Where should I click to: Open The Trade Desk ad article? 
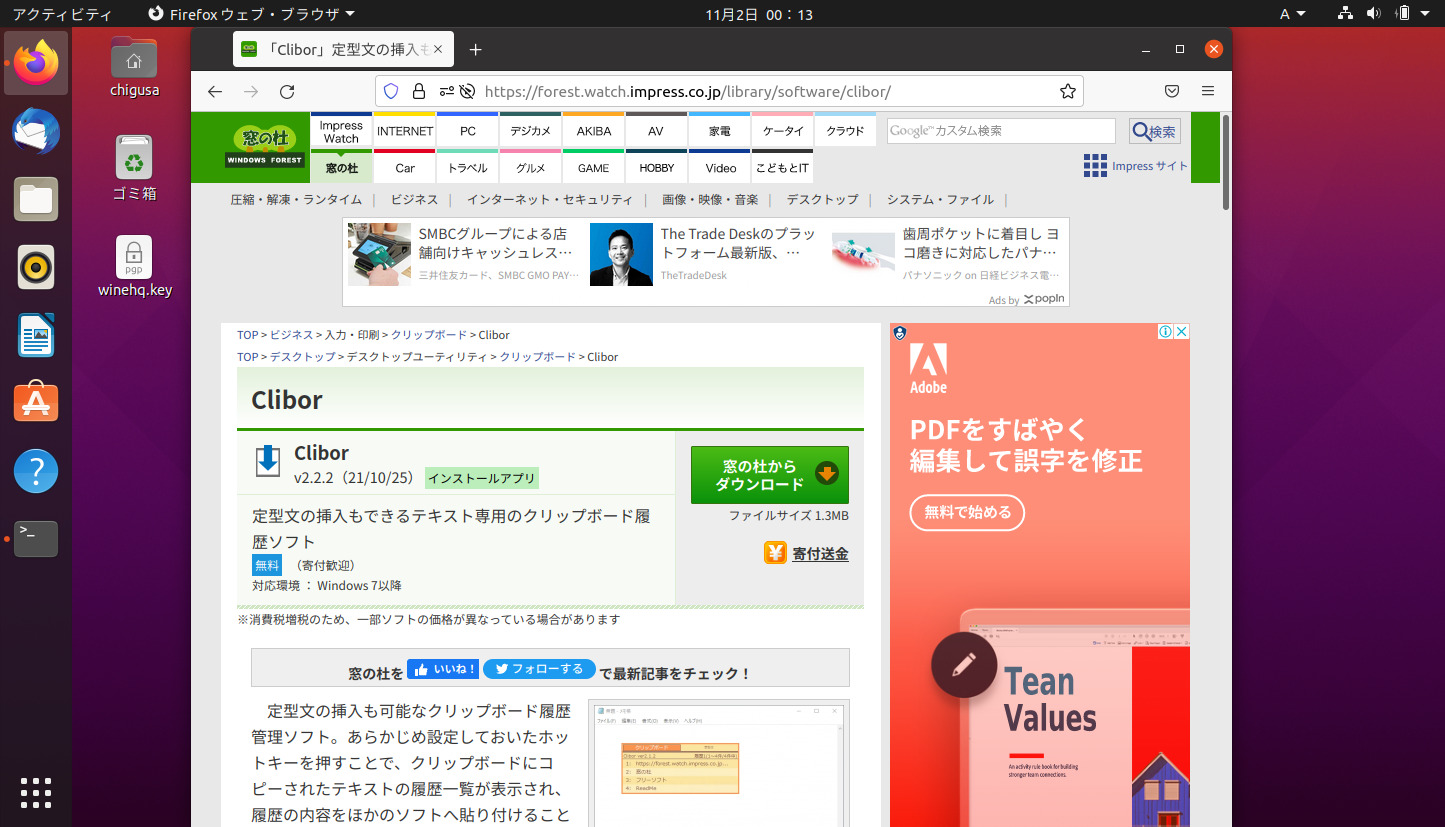point(704,254)
